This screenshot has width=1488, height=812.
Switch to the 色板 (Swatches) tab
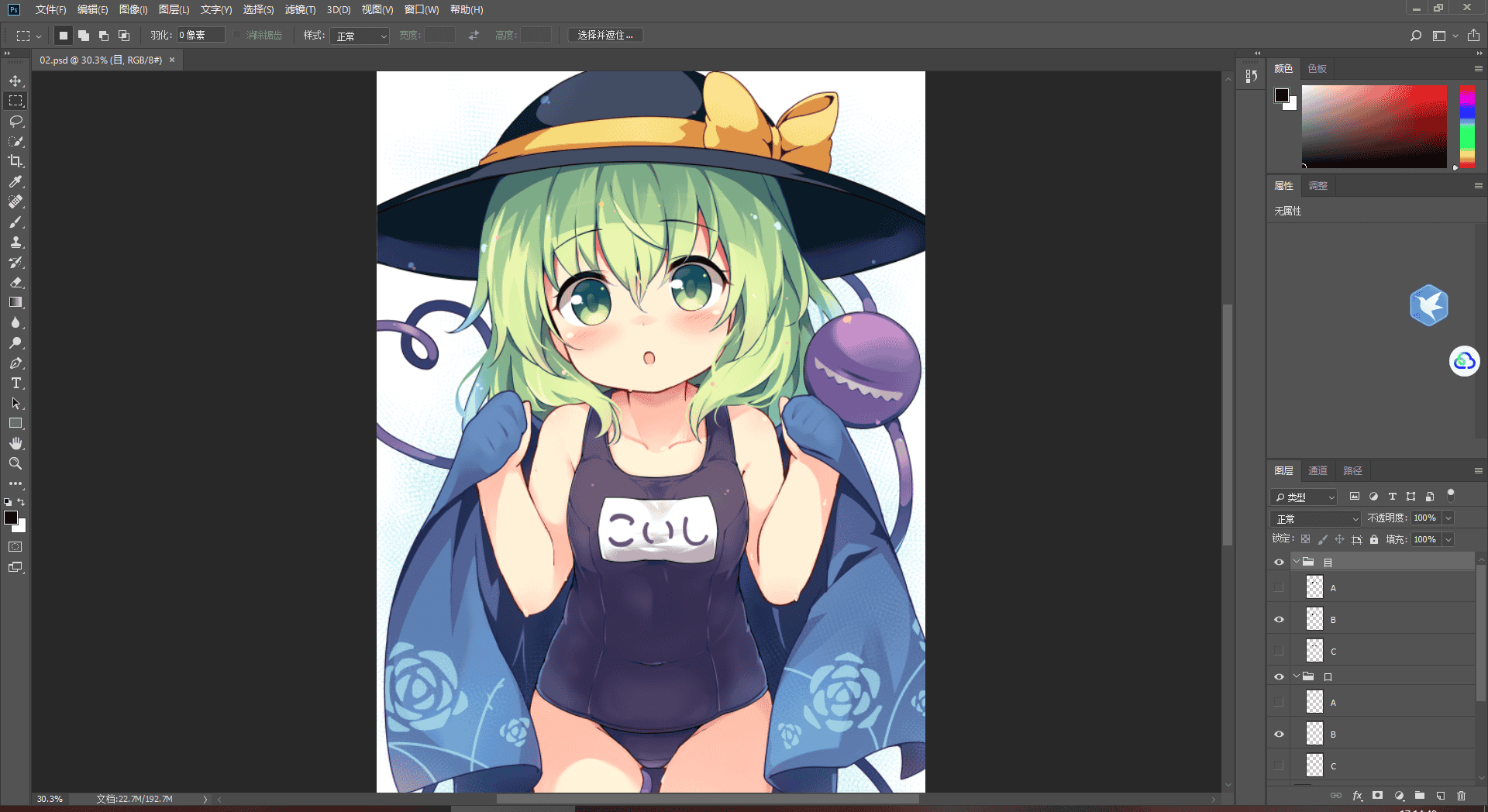pyautogui.click(x=1317, y=68)
